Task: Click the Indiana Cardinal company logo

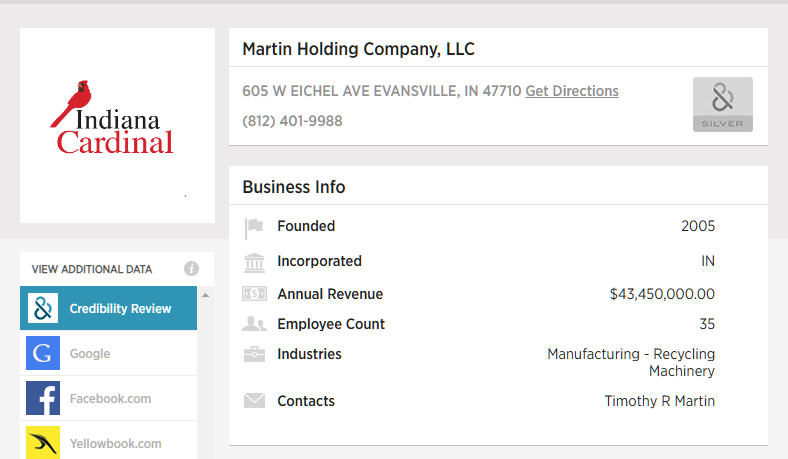Action: click(x=113, y=120)
